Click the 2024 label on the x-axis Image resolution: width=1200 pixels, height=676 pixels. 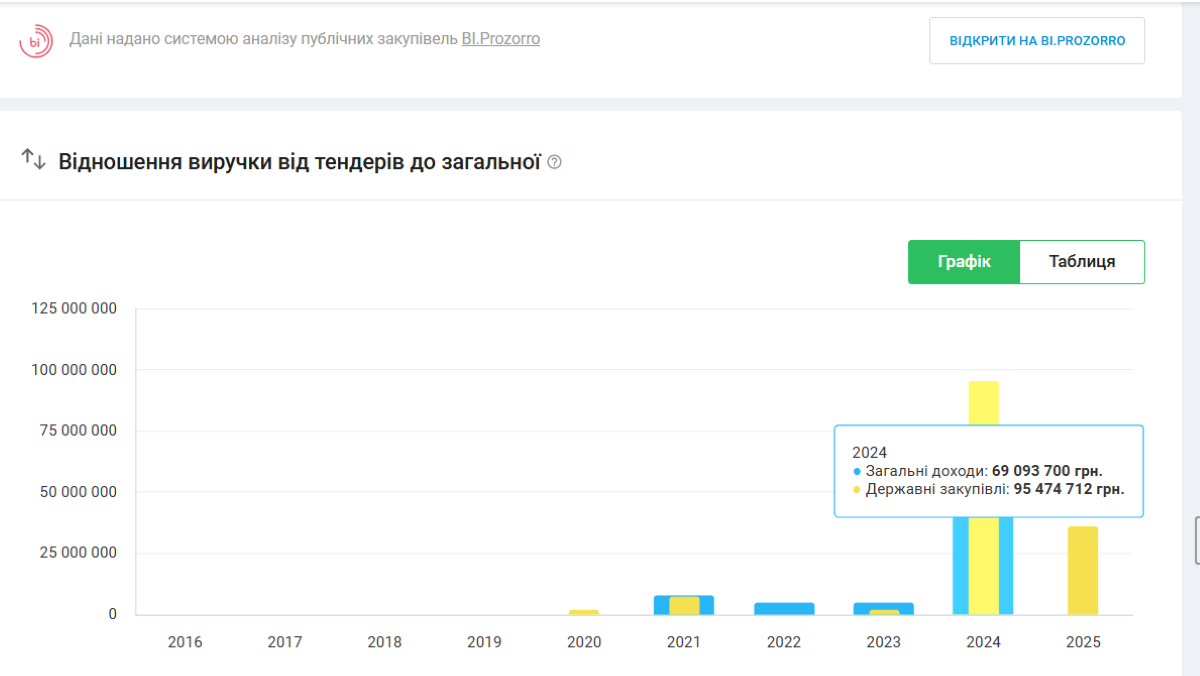pos(984,642)
